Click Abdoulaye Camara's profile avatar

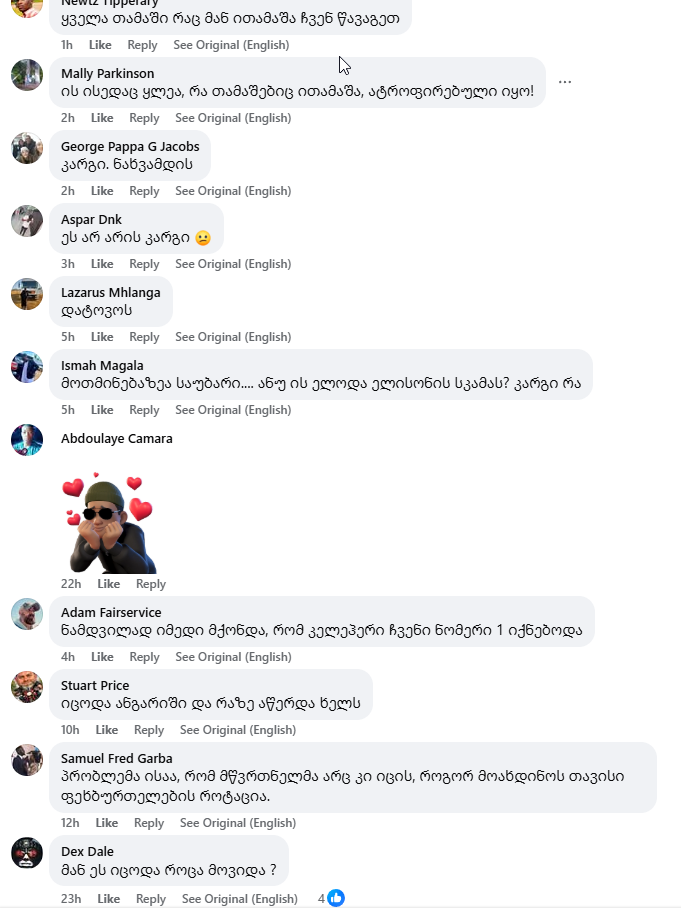[x=27, y=440]
